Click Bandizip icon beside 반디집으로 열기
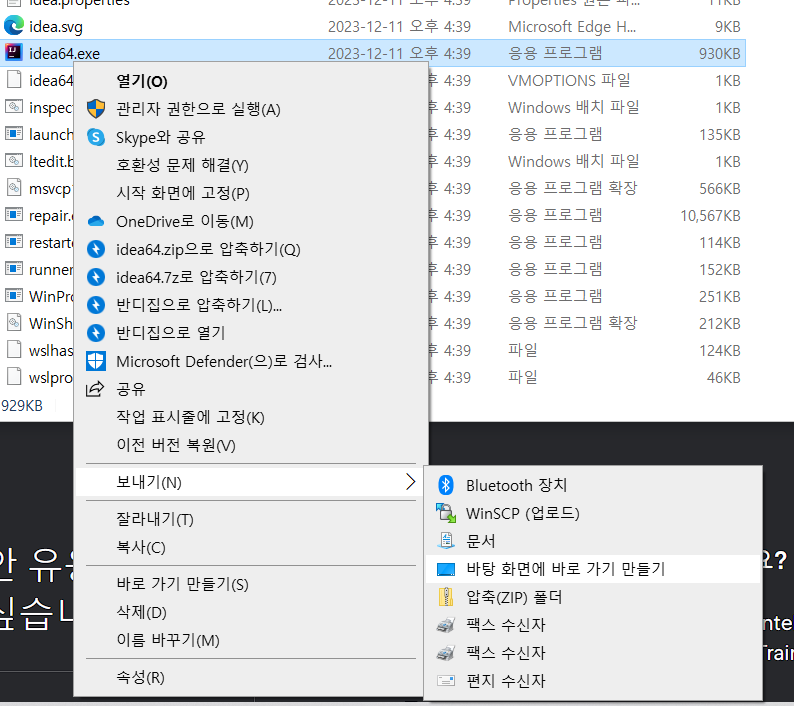 click(x=96, y=333)
